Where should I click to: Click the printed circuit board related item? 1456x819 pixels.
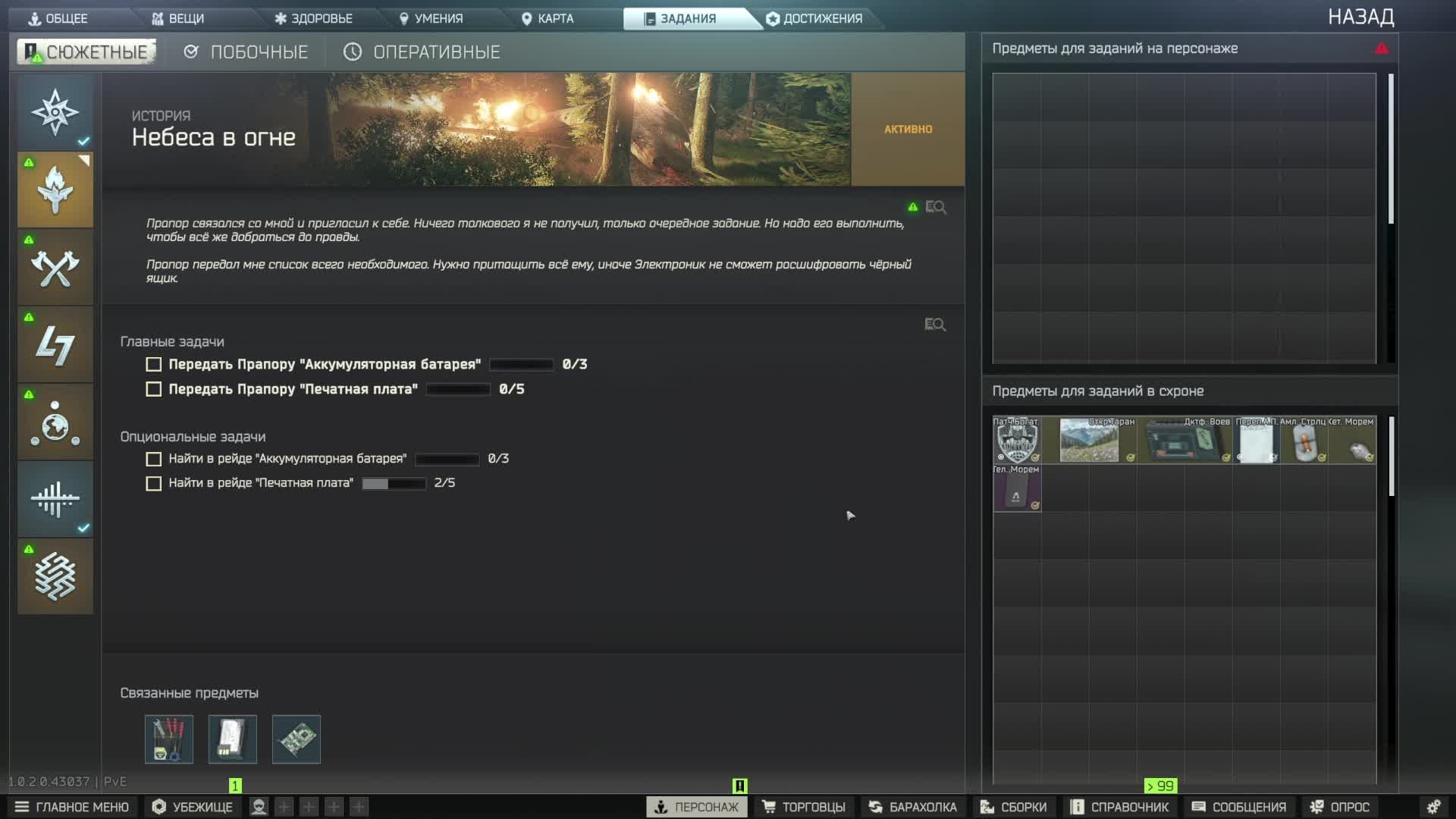(x=296, y=739)
